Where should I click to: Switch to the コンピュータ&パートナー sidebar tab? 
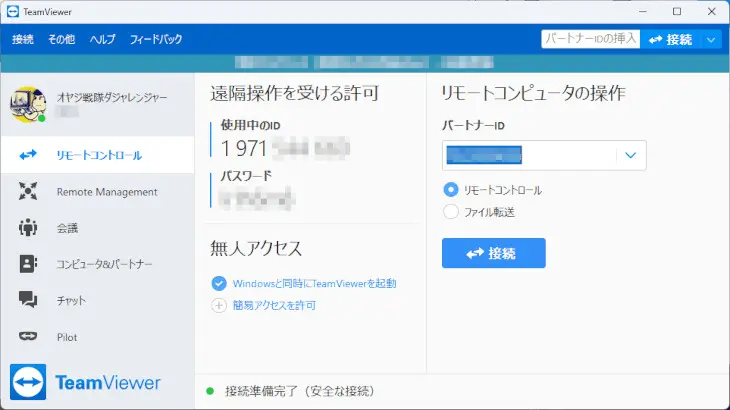tap(97, 264)
